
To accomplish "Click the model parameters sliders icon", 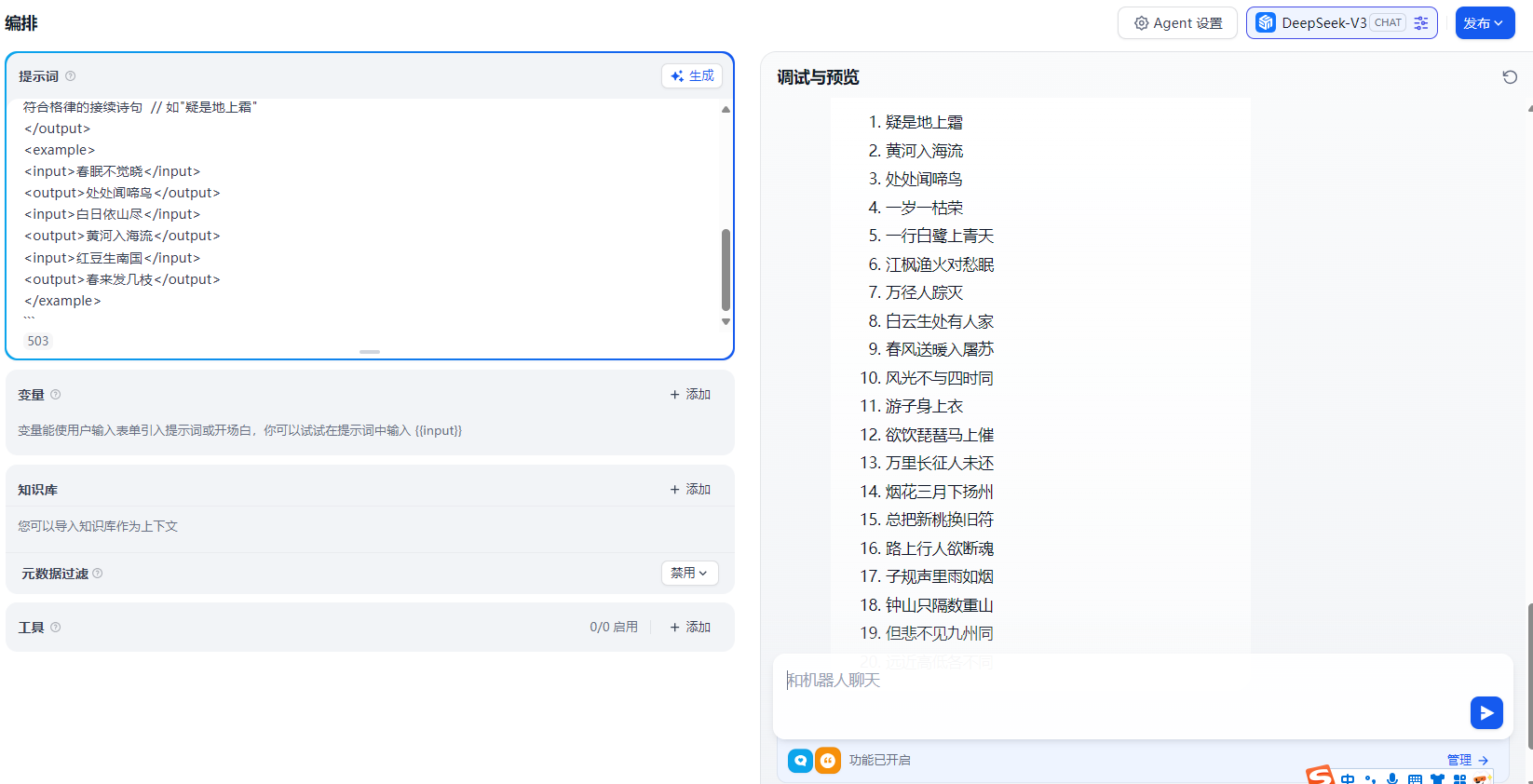I will pyautogui.click(x=1421, y=23).
